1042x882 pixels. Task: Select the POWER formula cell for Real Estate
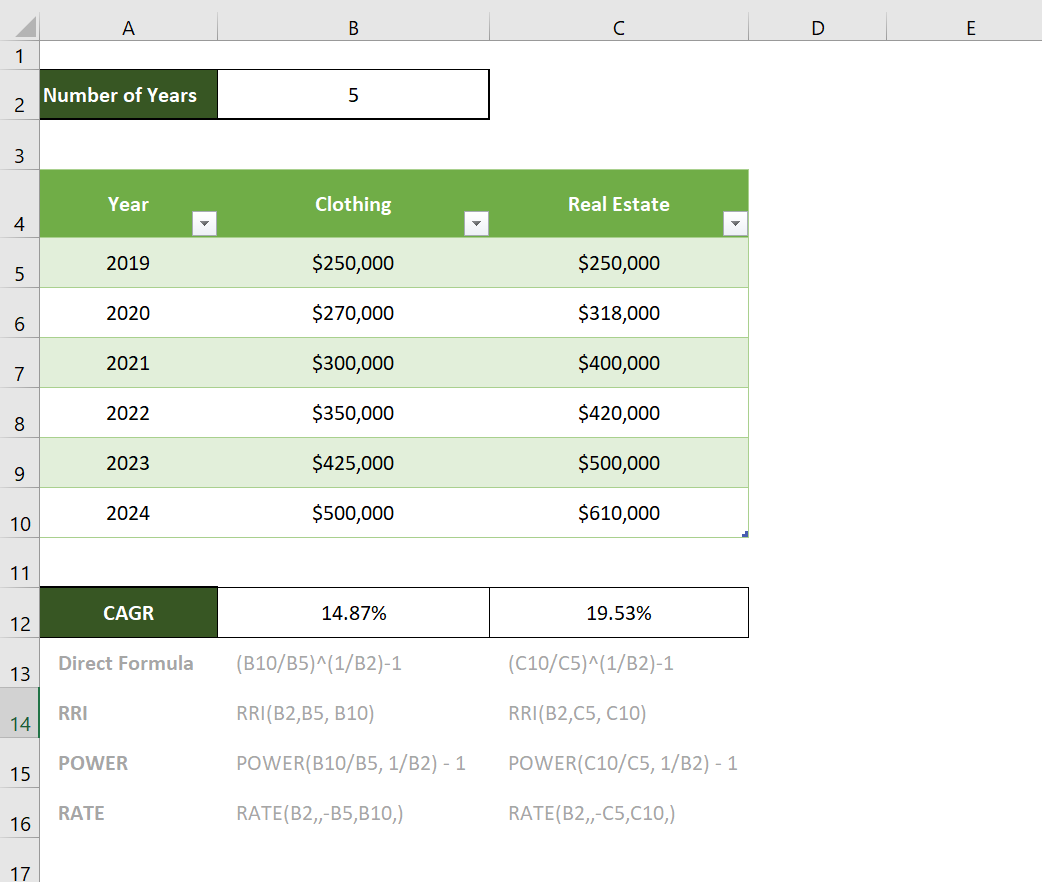point(618,763)
